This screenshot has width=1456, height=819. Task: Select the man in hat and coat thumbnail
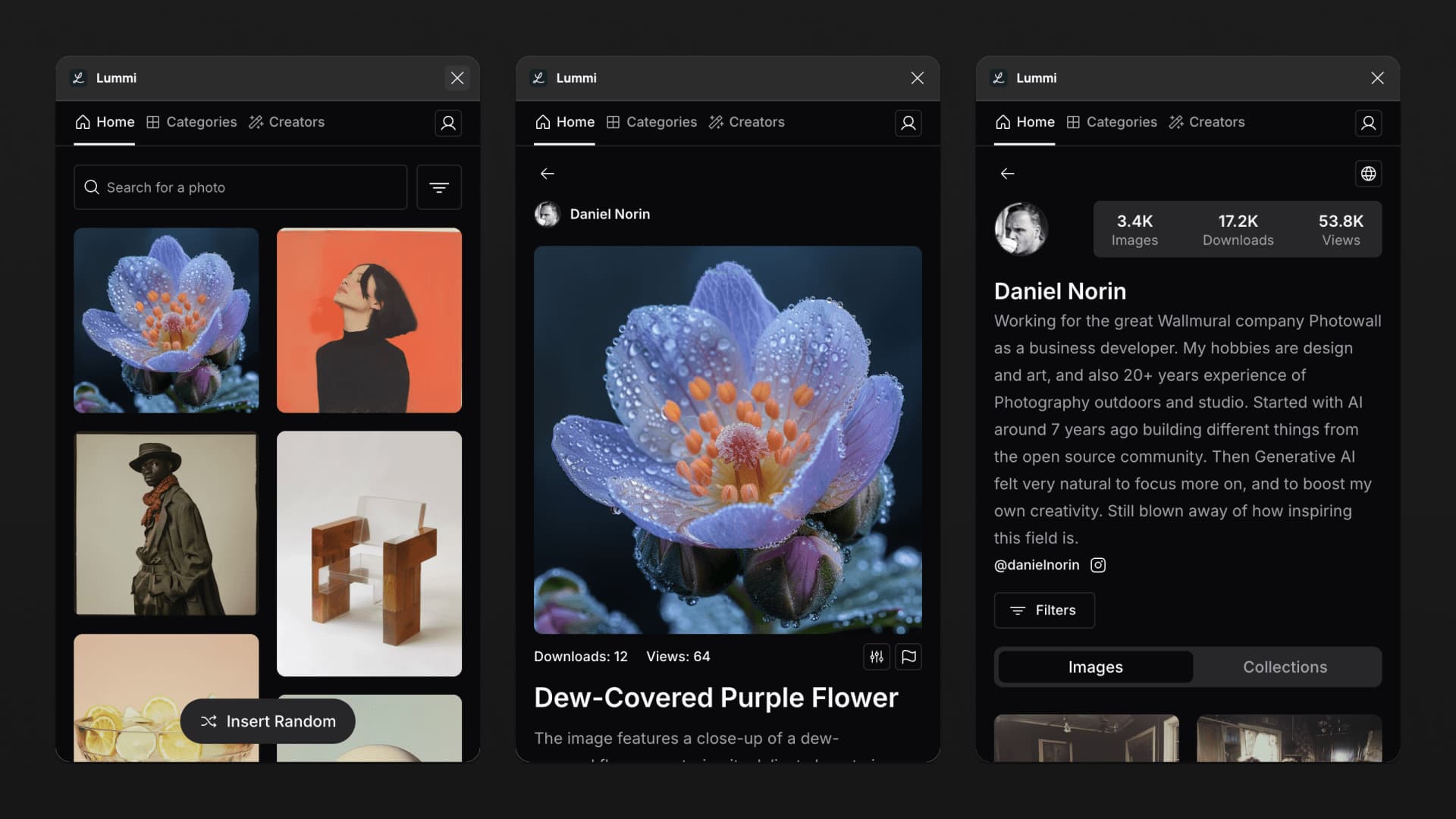tap(166, 523)
